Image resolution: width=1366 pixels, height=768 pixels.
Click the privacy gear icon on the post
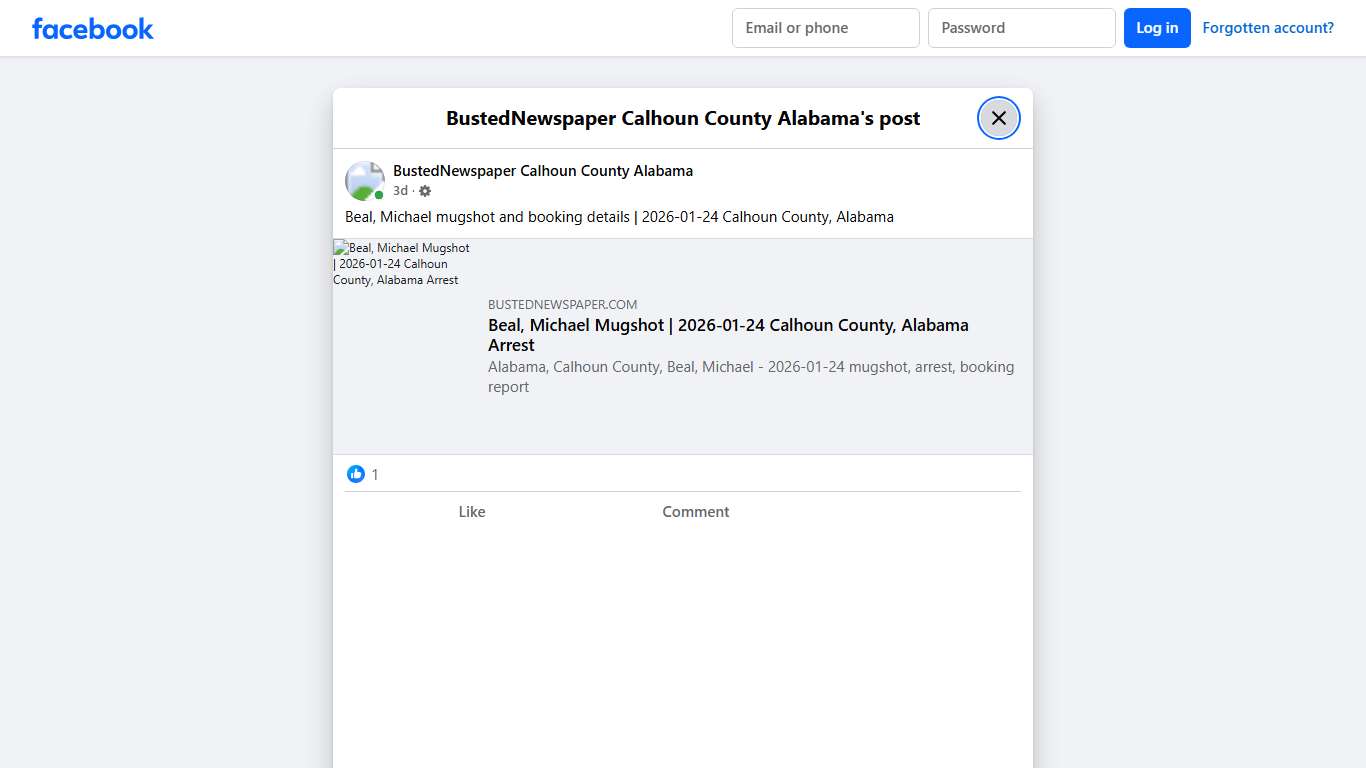click(424, 190)
